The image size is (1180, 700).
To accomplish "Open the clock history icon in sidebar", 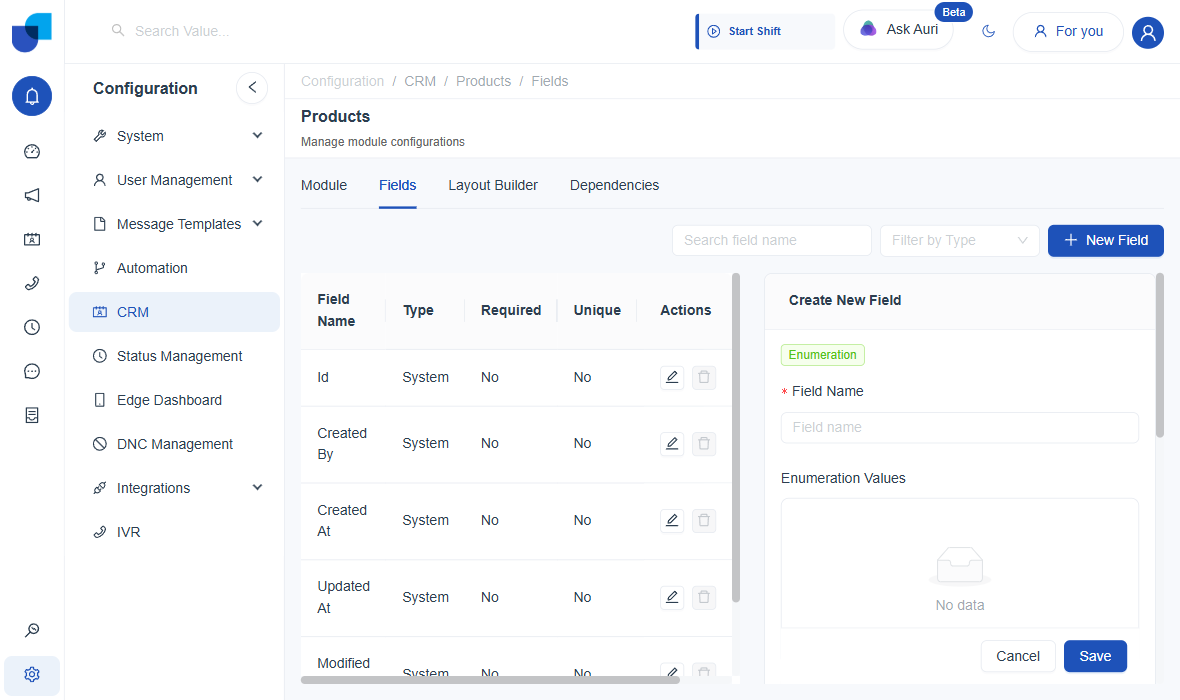I will (x=32, y=327).
